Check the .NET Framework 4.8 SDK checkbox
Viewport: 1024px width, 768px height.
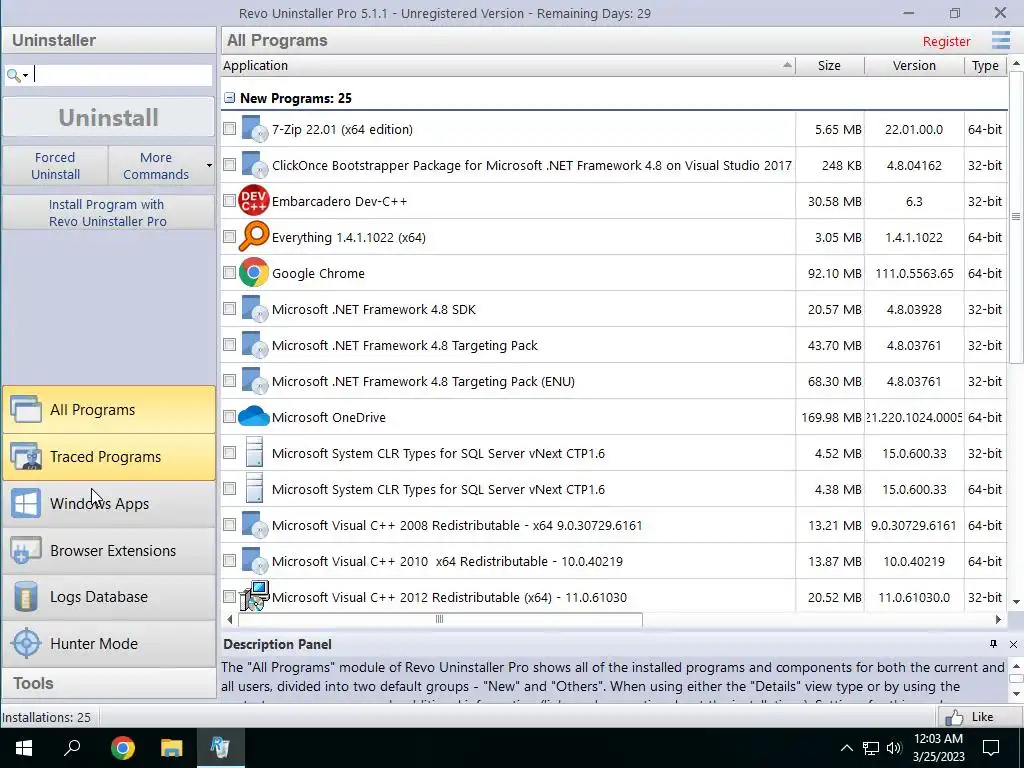[x=229, y=308]
